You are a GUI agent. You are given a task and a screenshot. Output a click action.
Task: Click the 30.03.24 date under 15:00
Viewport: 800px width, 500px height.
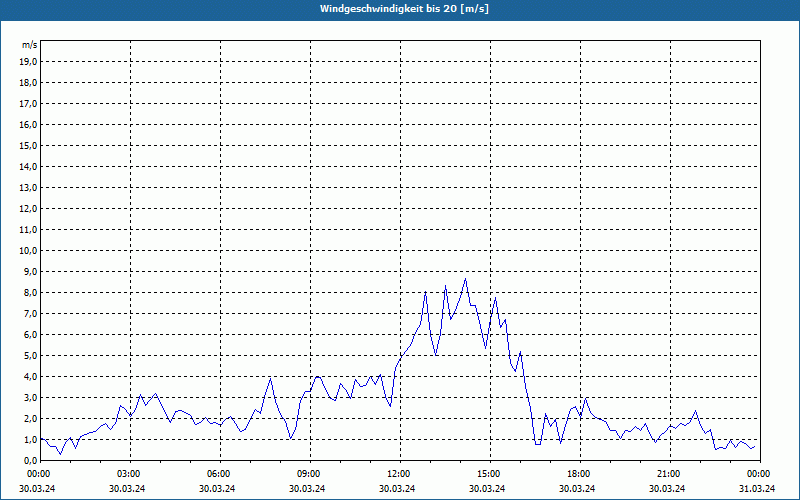(x=487, y=489)
